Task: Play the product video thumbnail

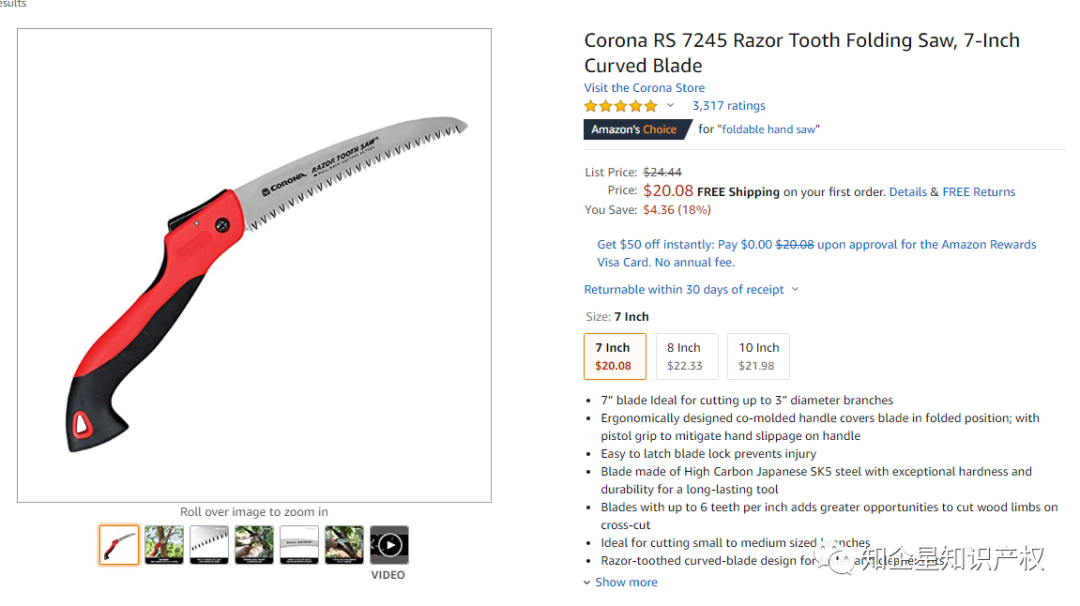Action: click(389, 545)
